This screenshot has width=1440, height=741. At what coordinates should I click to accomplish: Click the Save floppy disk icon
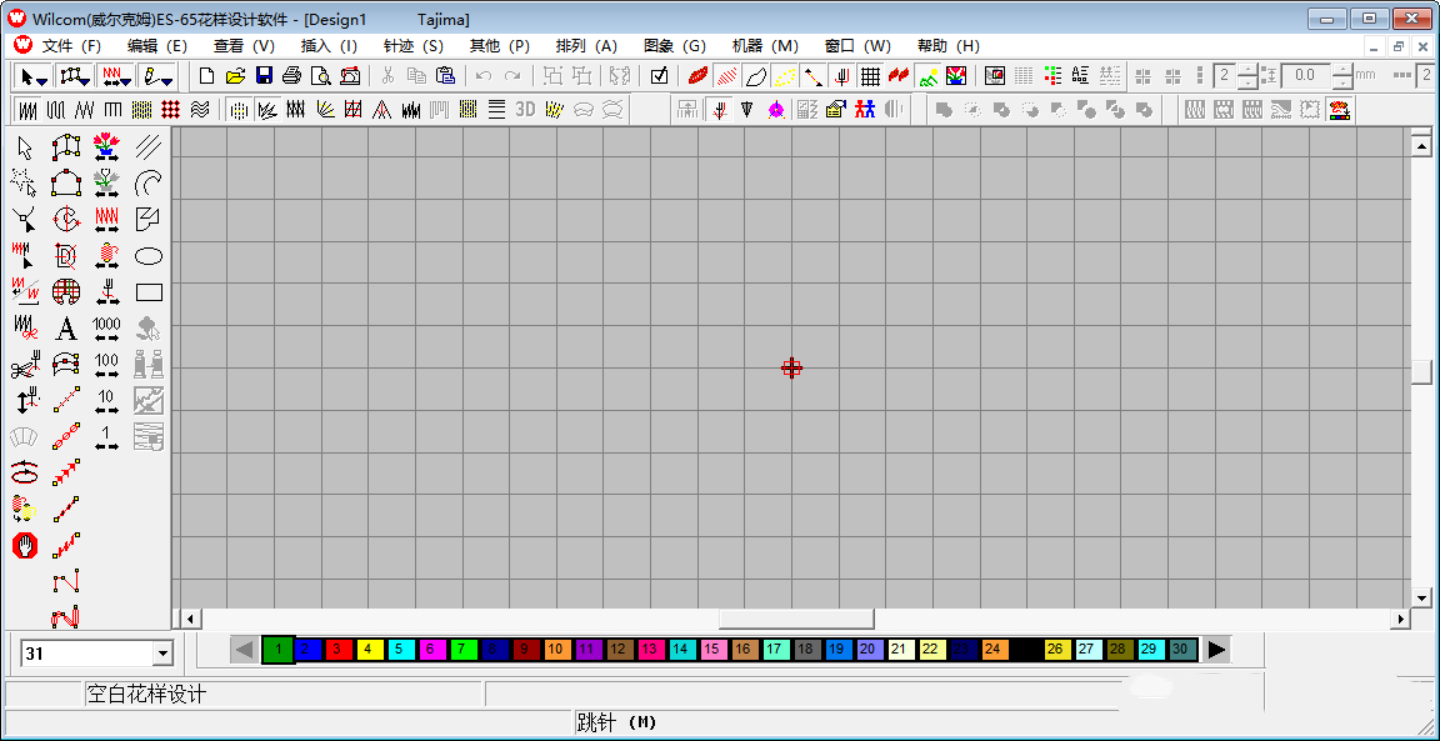click(x=264, y=76)
